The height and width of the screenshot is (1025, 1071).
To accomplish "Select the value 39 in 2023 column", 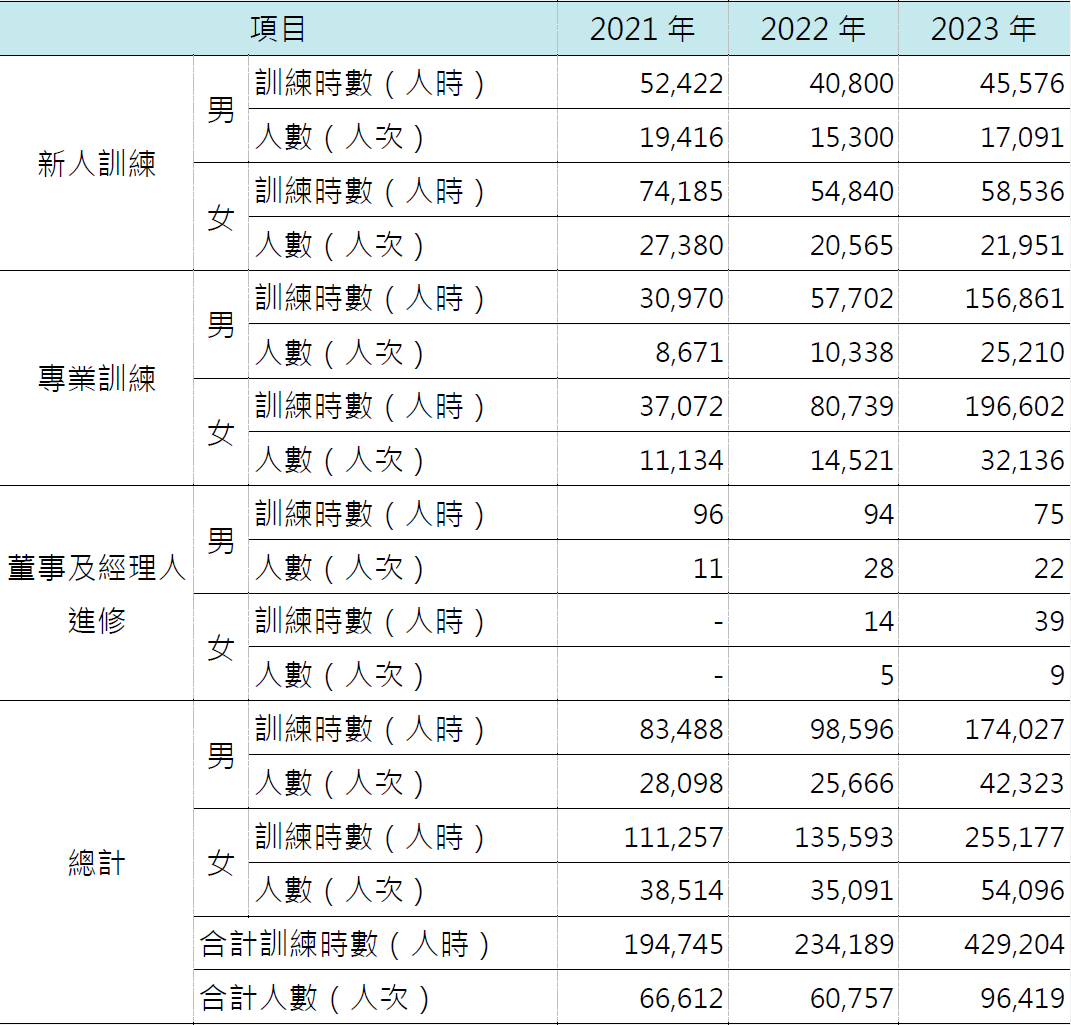I will coord(1049,621).
